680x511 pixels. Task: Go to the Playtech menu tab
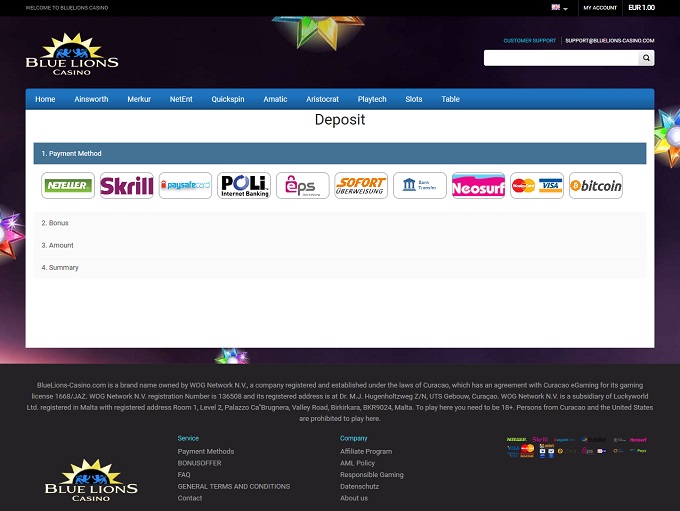click(x=372, y=99)
